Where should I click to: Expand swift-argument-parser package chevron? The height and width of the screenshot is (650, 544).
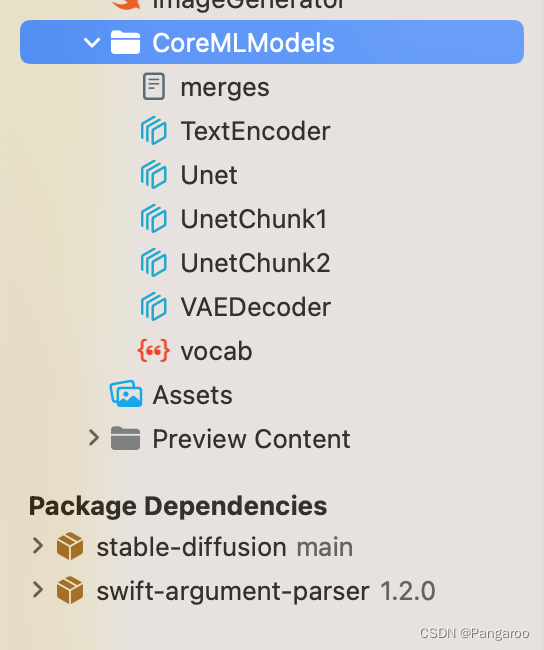coord(38,590)
